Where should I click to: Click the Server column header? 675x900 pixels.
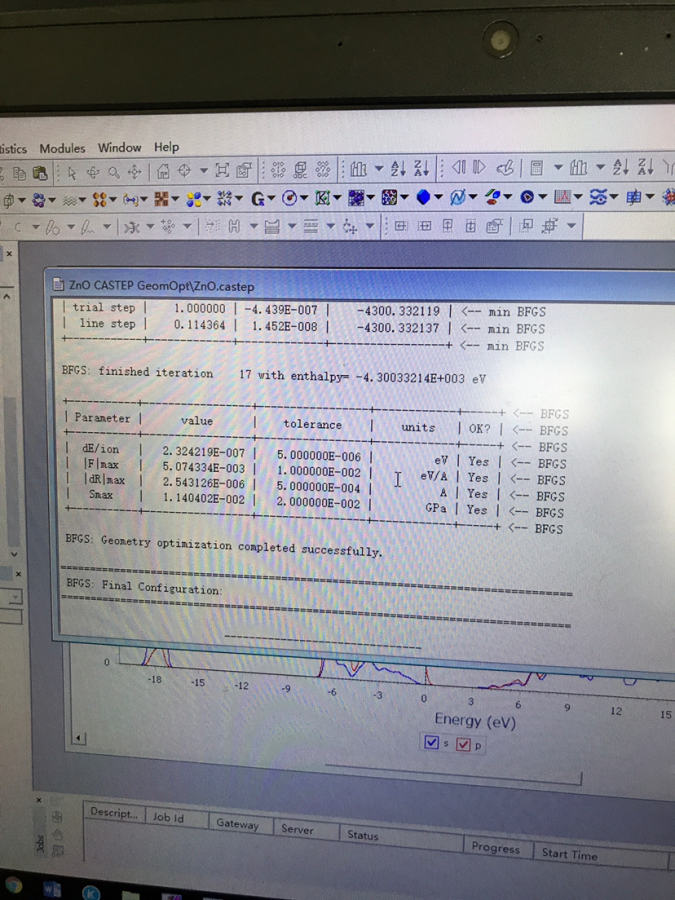(305, 830)
